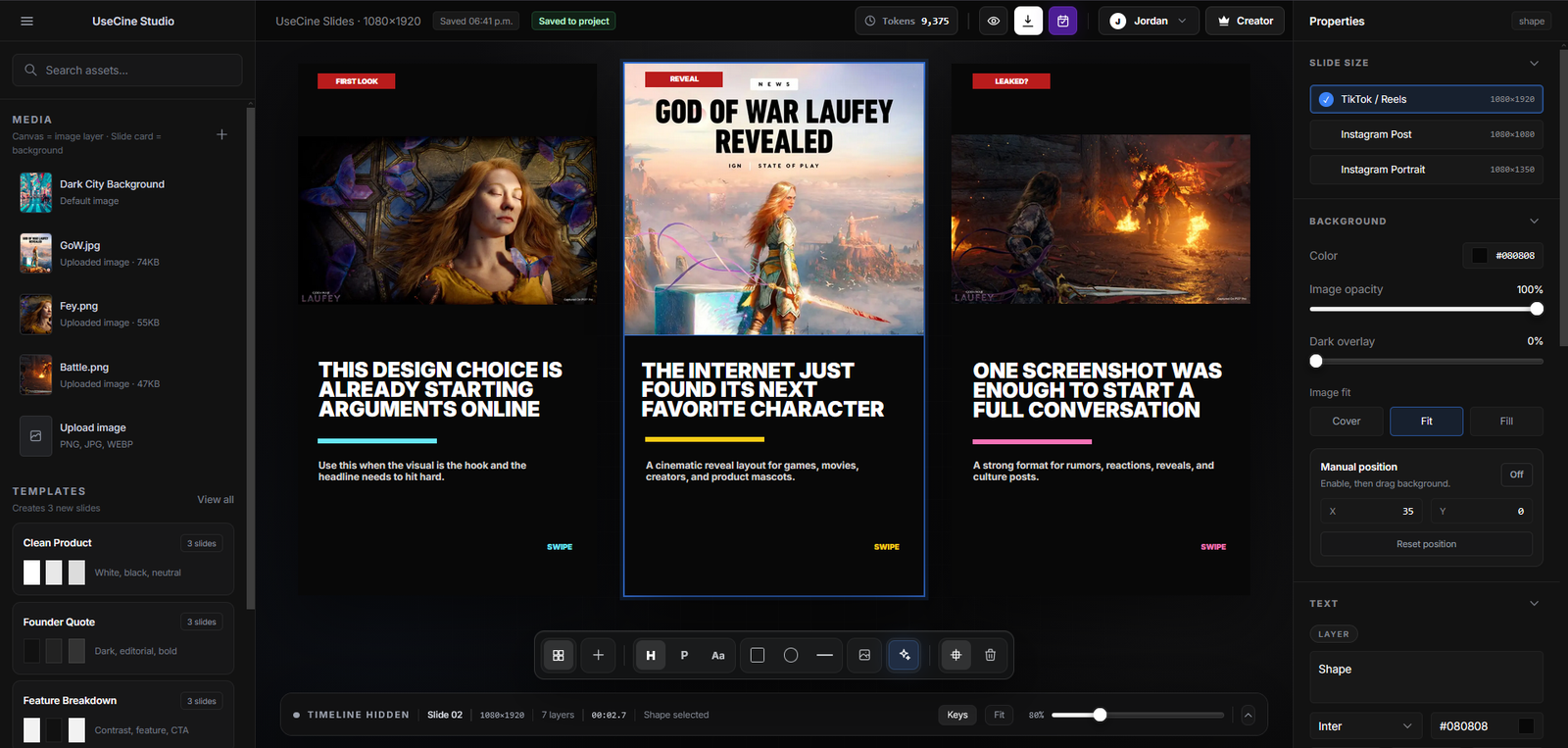This screenshot has height=748, width=1568.
Task: Click the download export icon
Action: 1028,21
